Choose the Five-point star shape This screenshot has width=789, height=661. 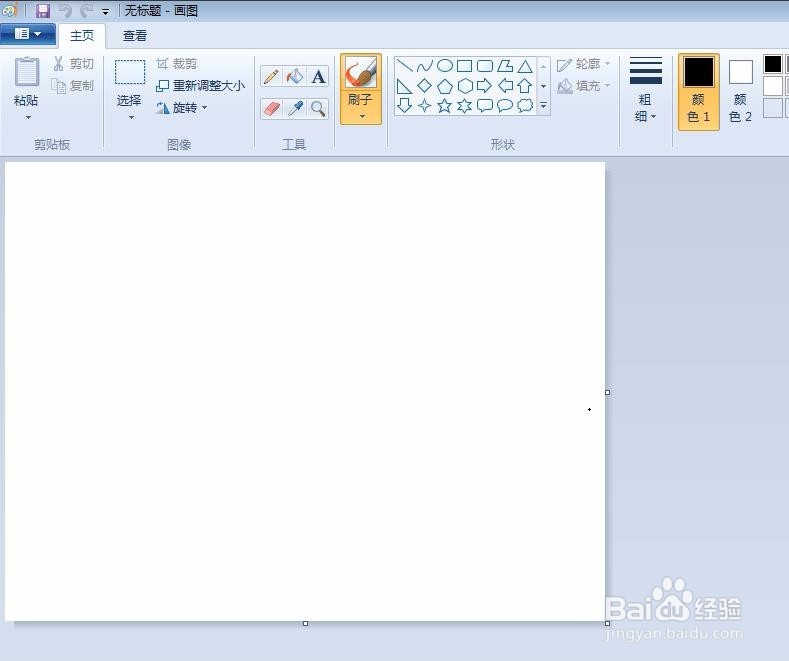[445, 106]
